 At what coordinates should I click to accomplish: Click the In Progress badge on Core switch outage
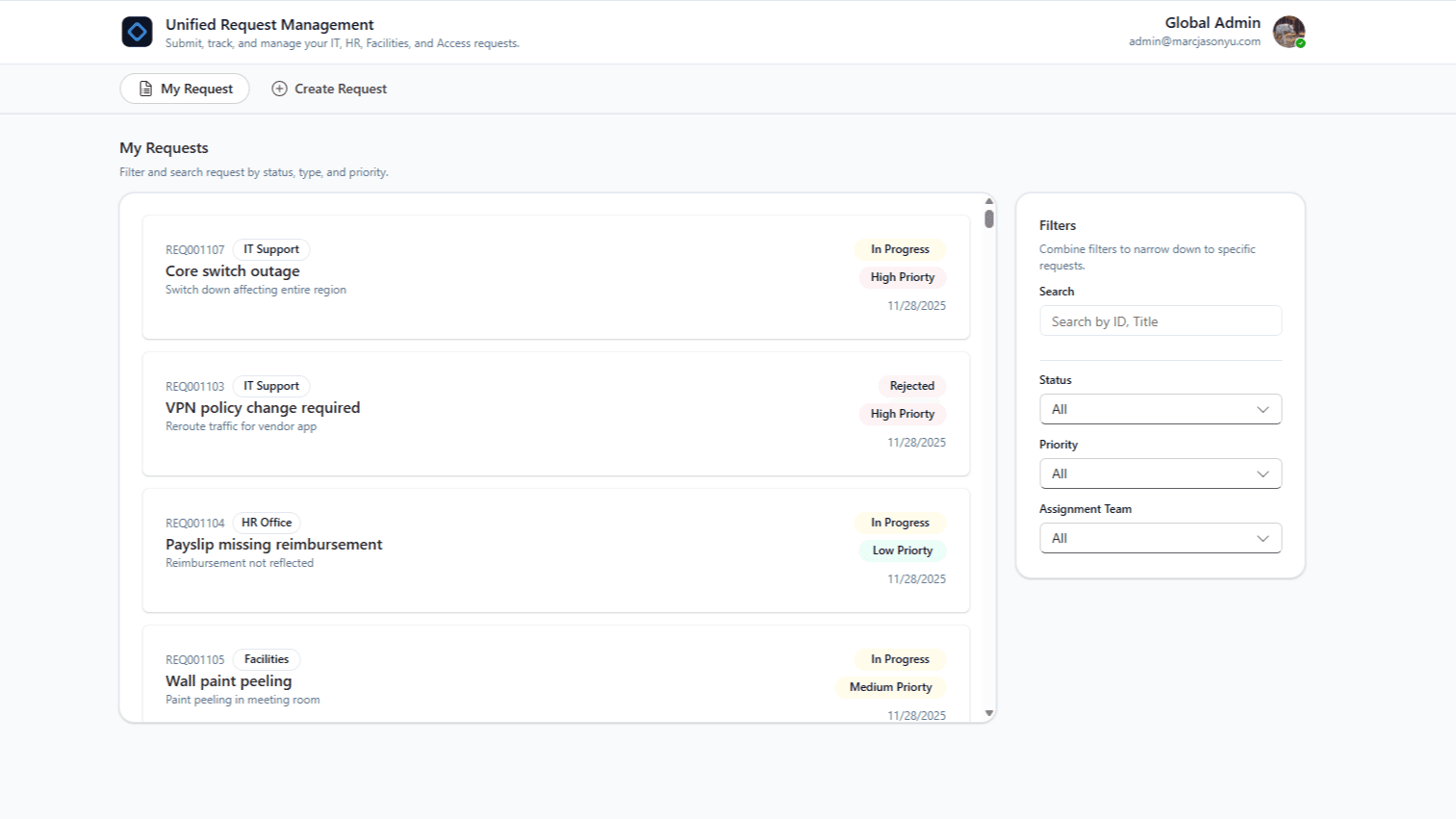pyautogui.click(x=899, y=249)
